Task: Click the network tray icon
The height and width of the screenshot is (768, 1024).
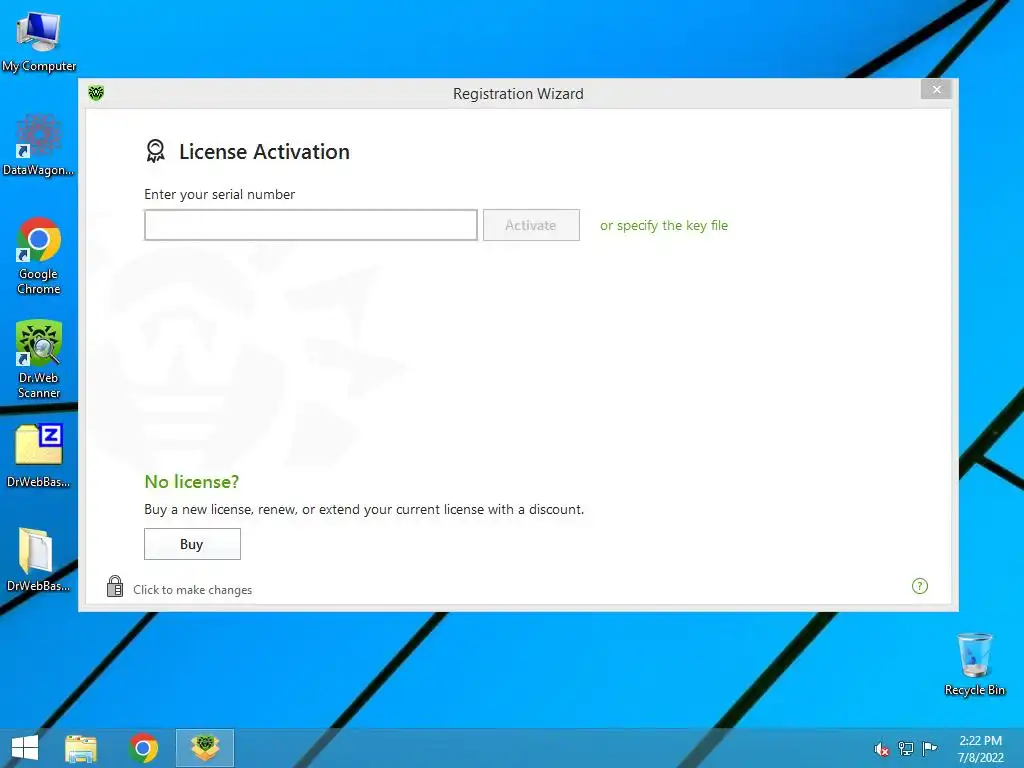Action: (x=906, y=748)
